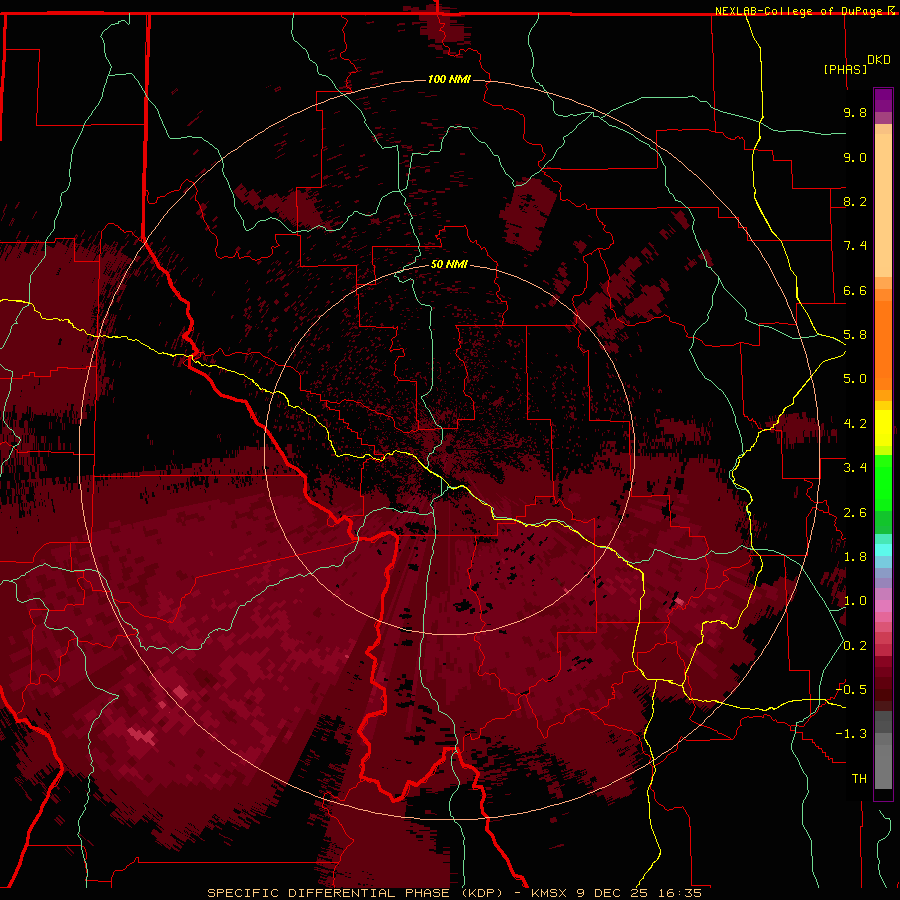Viewport: 900px width, 900px height.
Task: Click the 5.8 legend value
Action: (855, 335)
